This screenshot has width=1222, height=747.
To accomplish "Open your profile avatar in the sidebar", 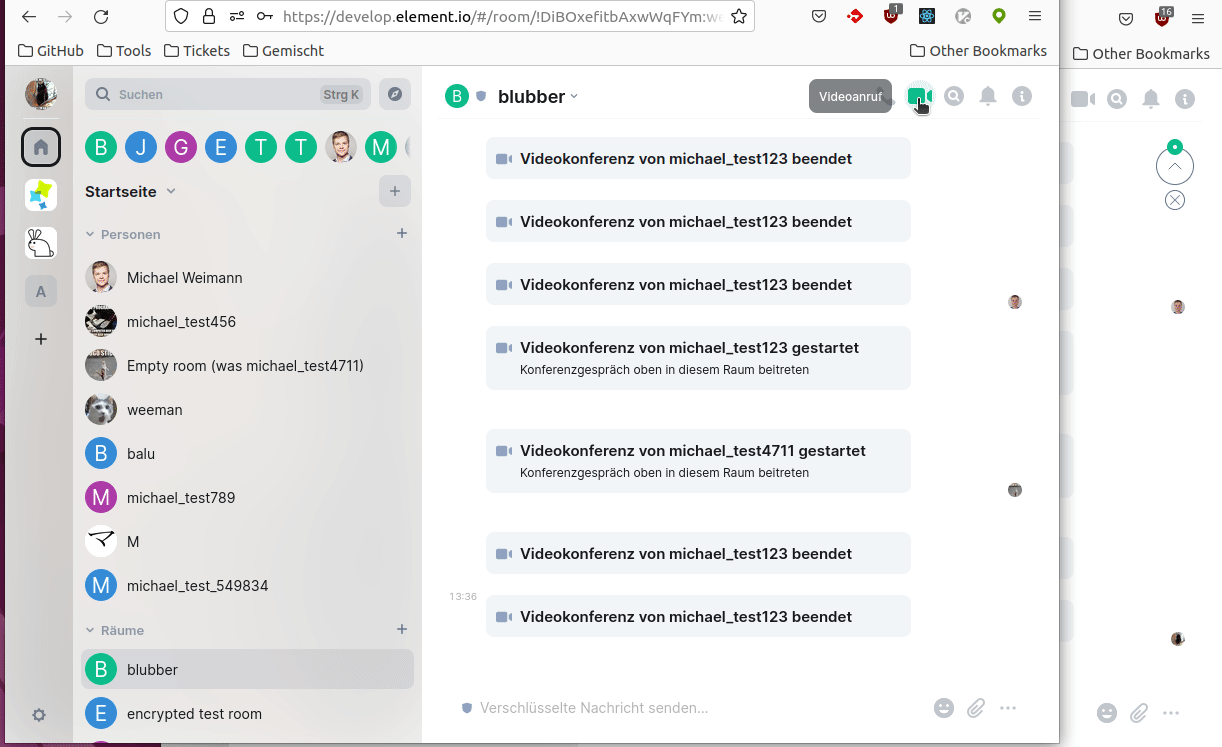I will tap(40, 93).
